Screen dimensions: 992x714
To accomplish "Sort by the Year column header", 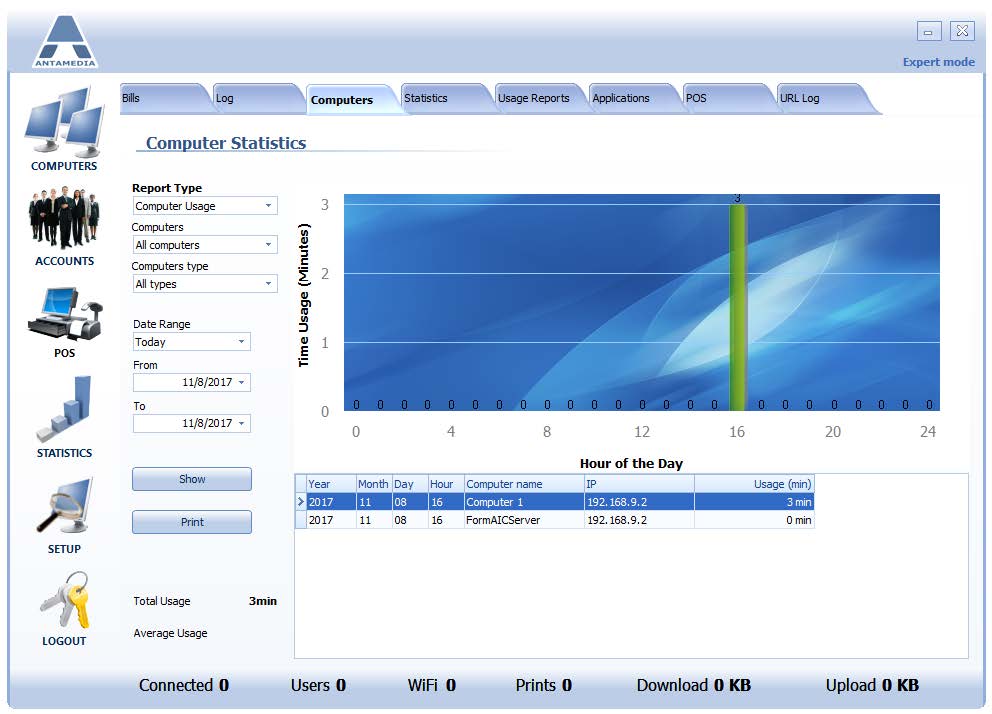I will 332,484.
